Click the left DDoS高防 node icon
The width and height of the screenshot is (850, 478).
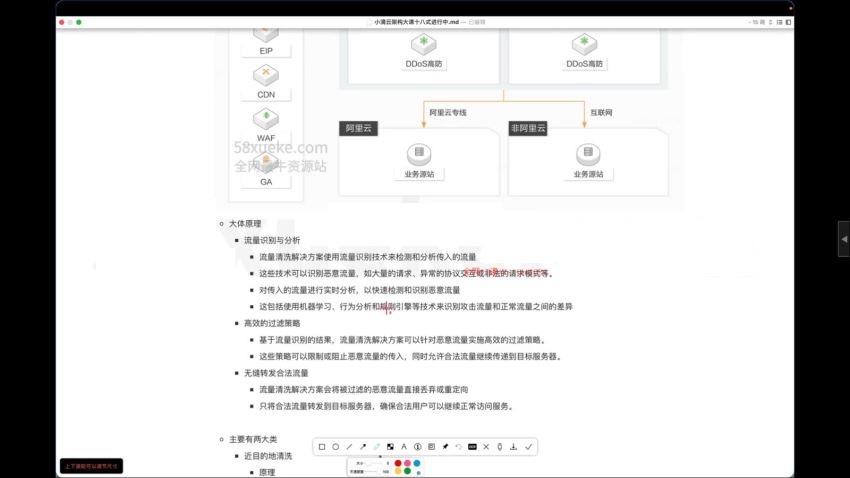click(x=423, y=44)
